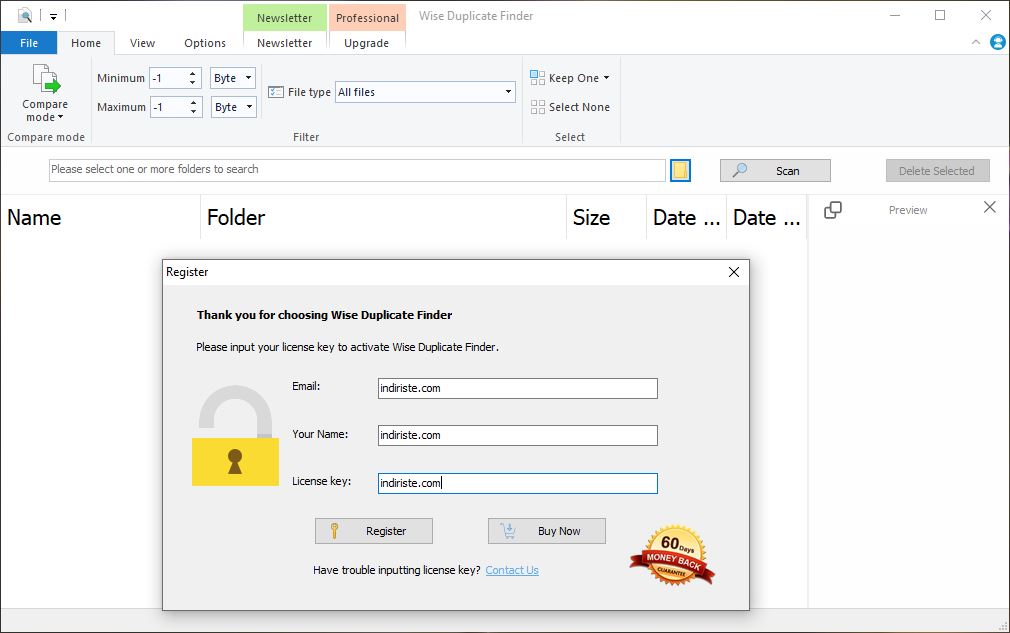Image resolution: width=1010 pixels, height=633 pixels.
Task: Click the File type filter icon
Action: [x=276, y=92]
